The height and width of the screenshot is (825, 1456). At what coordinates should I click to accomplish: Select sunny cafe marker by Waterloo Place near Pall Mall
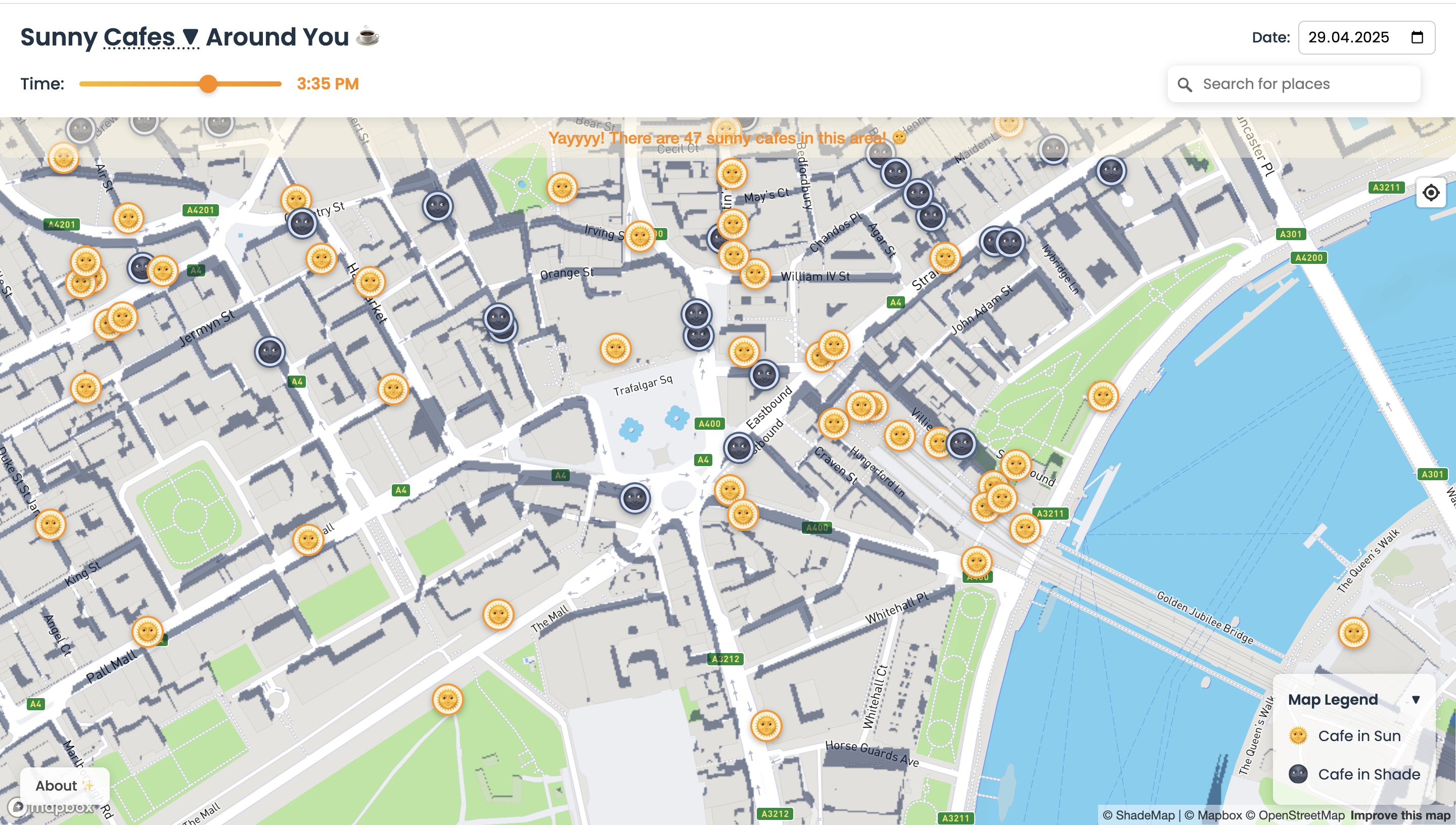[308, 540]
